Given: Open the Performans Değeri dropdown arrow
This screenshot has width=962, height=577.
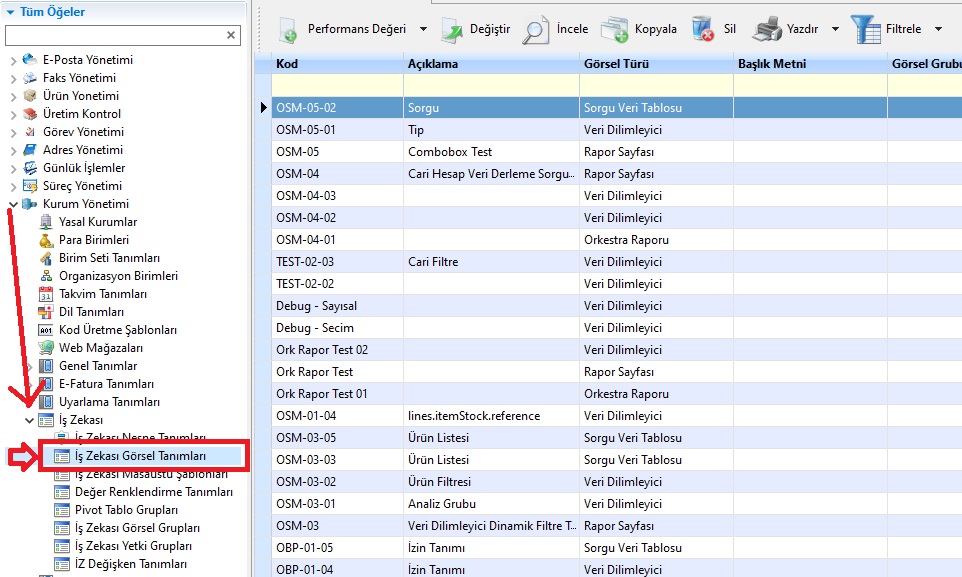Looking at the screenshot, I should pos(423,29).
